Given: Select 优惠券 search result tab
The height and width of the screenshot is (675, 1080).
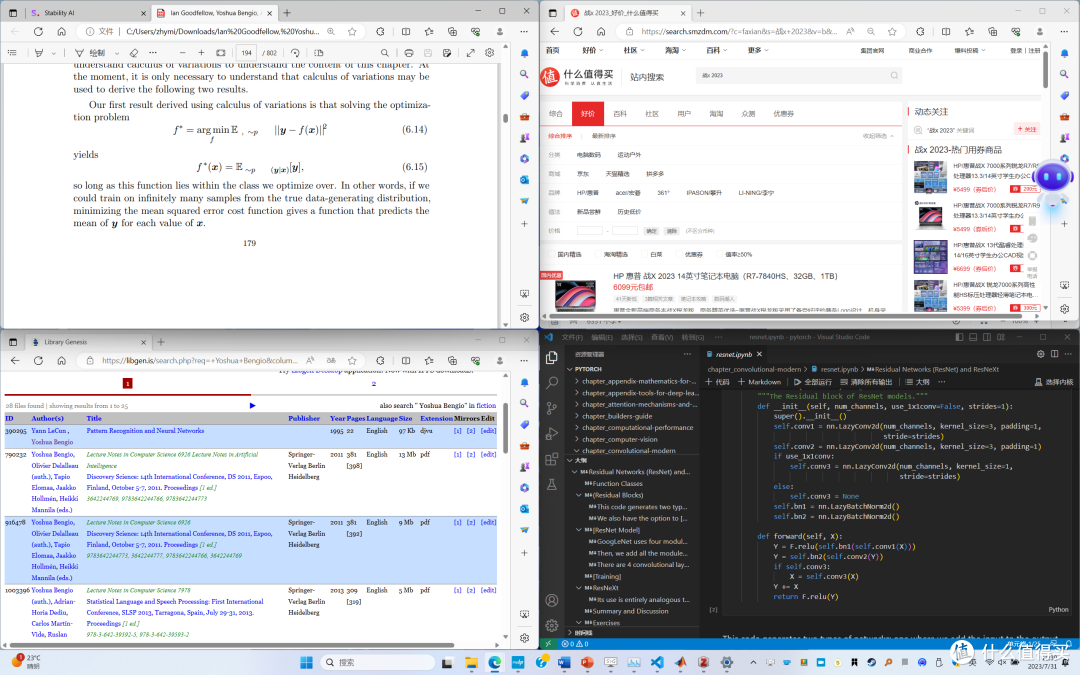Looking at the screenshot, I should (x=783, y=114).
